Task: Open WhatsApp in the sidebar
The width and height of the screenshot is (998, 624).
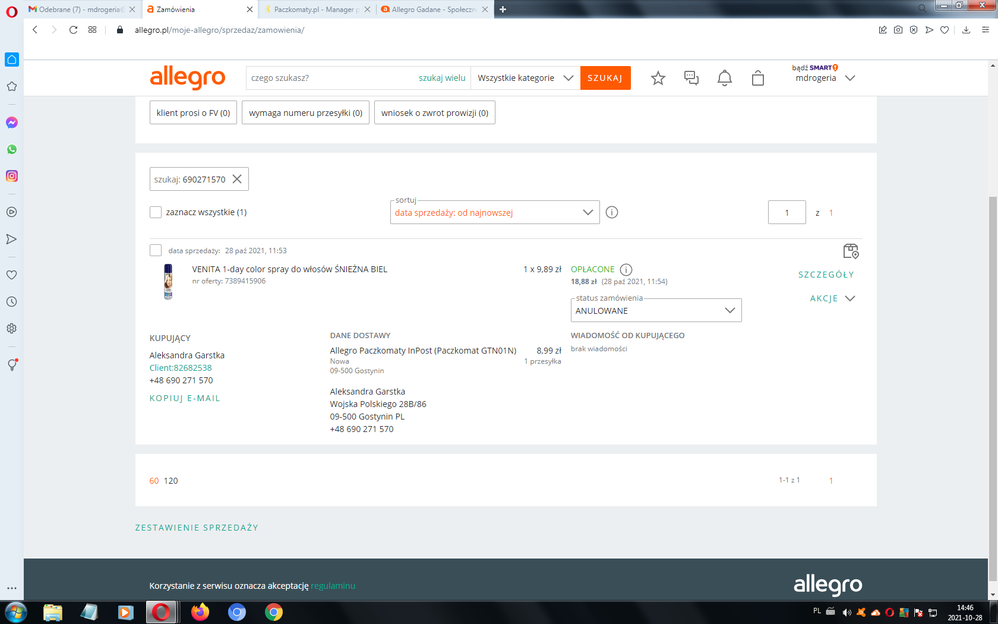Action: (x=11, y=149)
